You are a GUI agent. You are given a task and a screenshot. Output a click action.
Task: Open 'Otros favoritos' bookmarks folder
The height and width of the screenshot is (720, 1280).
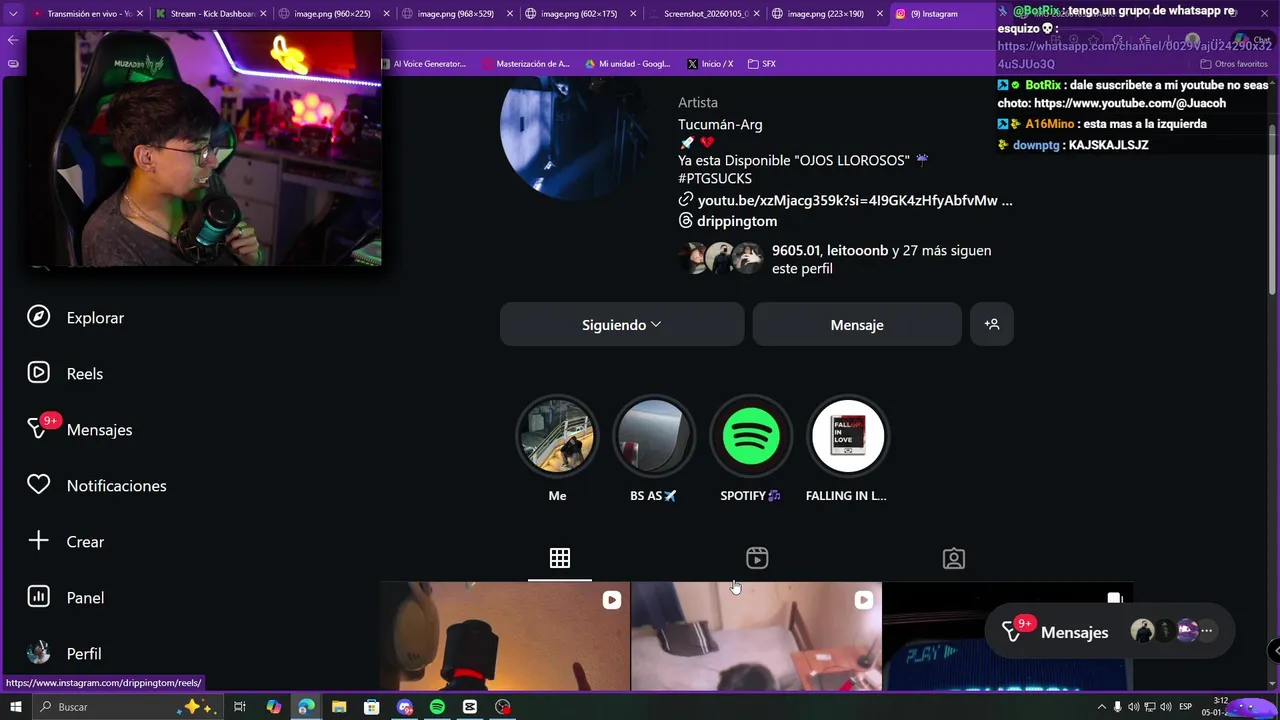(1234, 64)
